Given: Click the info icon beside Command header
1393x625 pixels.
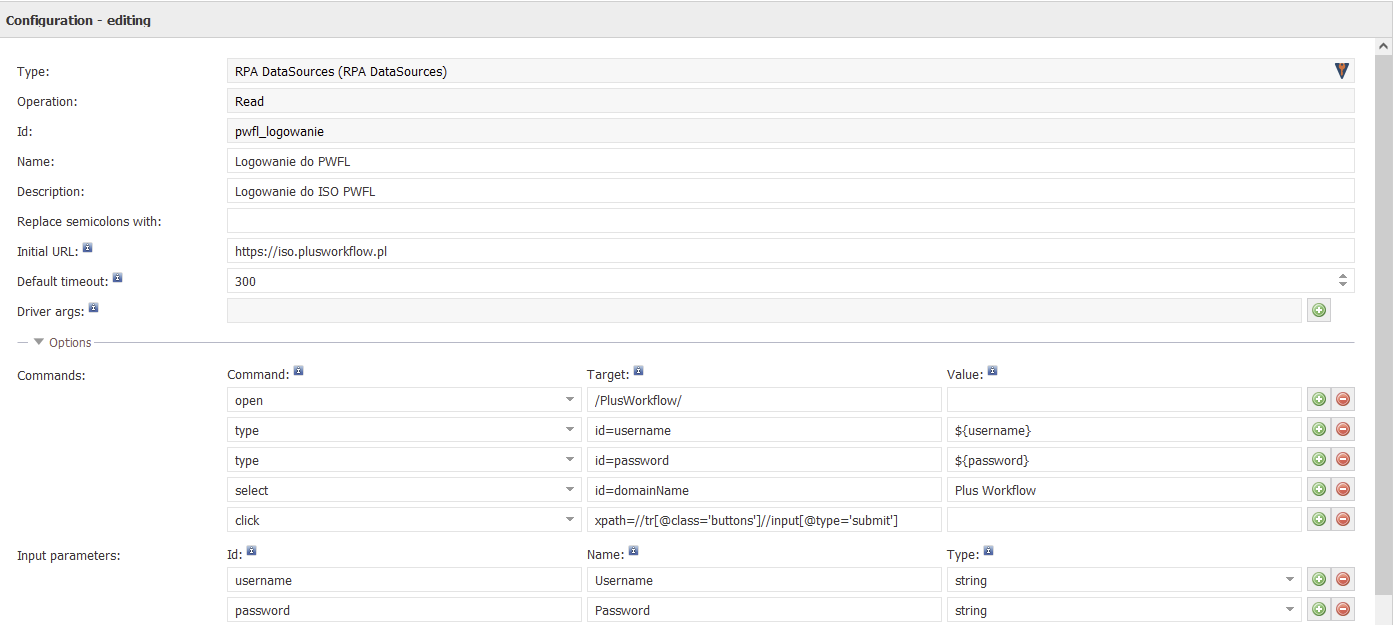Looking at the screenshot, I should [298, 371].
